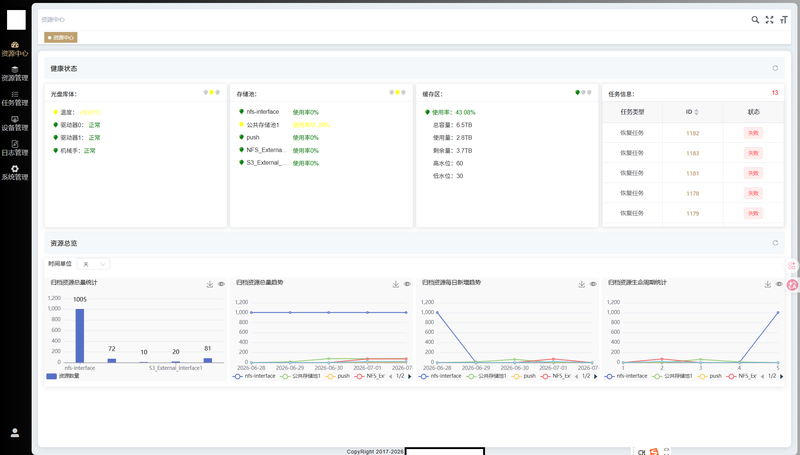Screen dimensions: 800x455
Task: Click the search magnifier icon in the header
Action: 755,19
